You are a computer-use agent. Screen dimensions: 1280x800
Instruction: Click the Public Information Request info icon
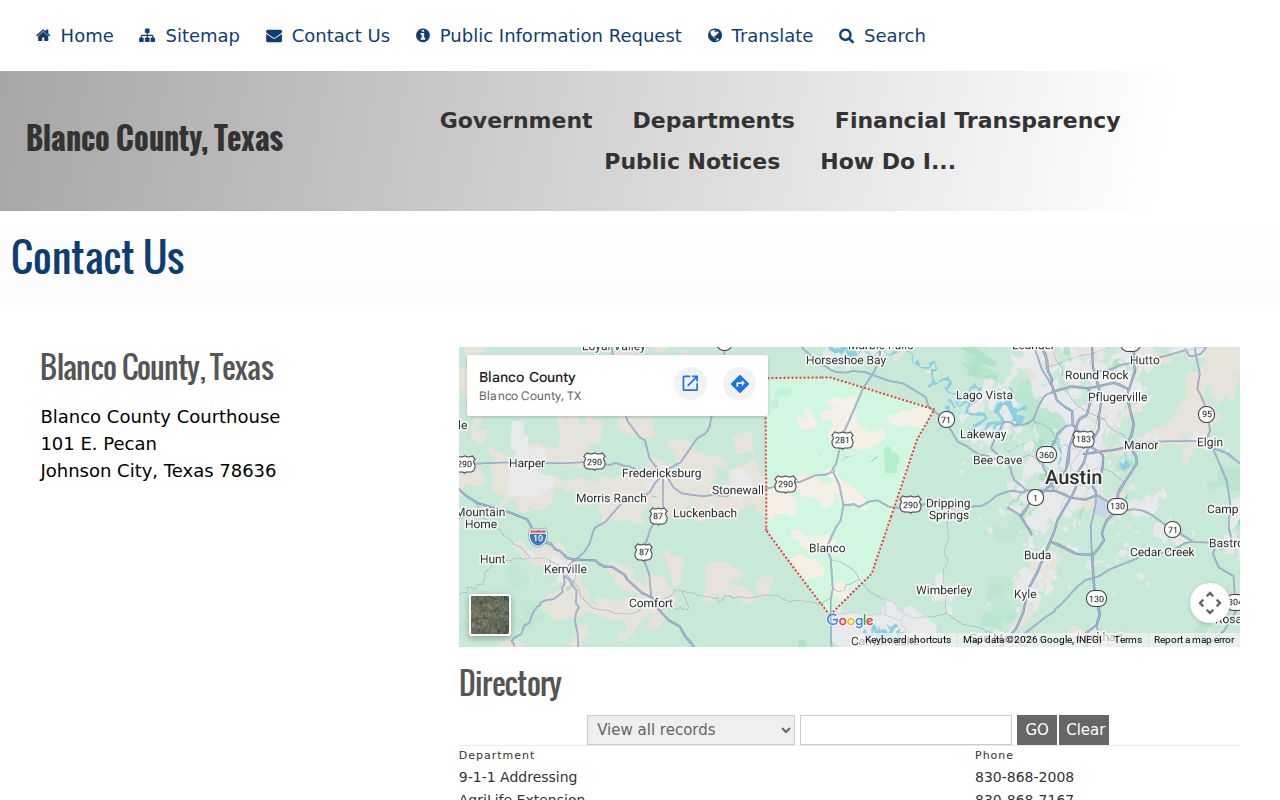click(423, 36)
